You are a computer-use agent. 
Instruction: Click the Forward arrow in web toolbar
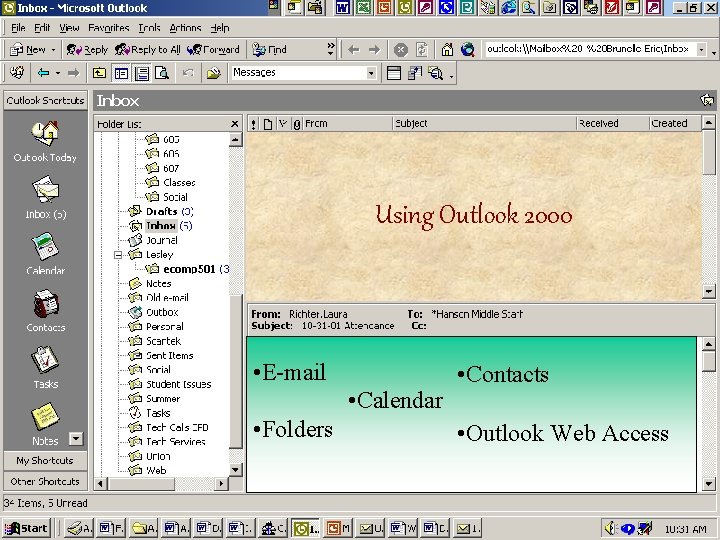tap(374, 50)
